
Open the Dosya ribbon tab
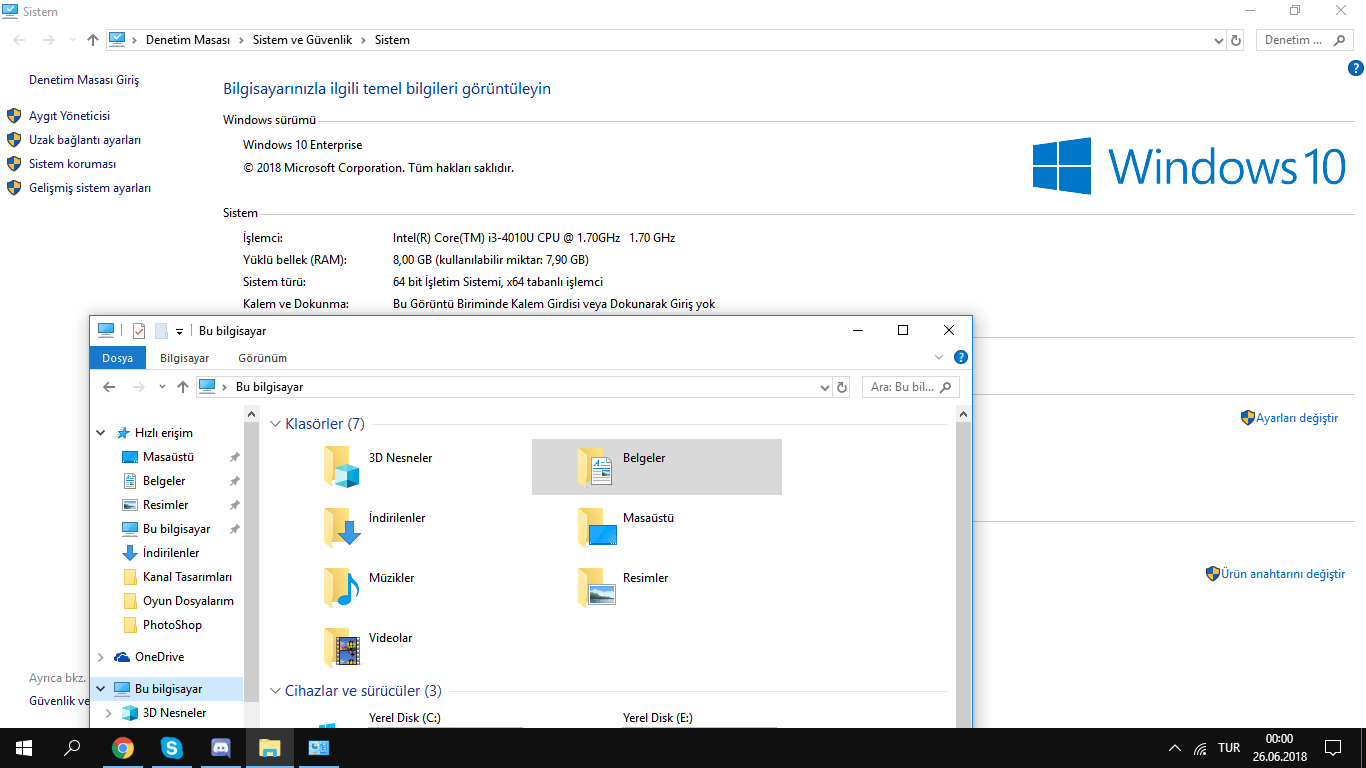tap(118, 358)
